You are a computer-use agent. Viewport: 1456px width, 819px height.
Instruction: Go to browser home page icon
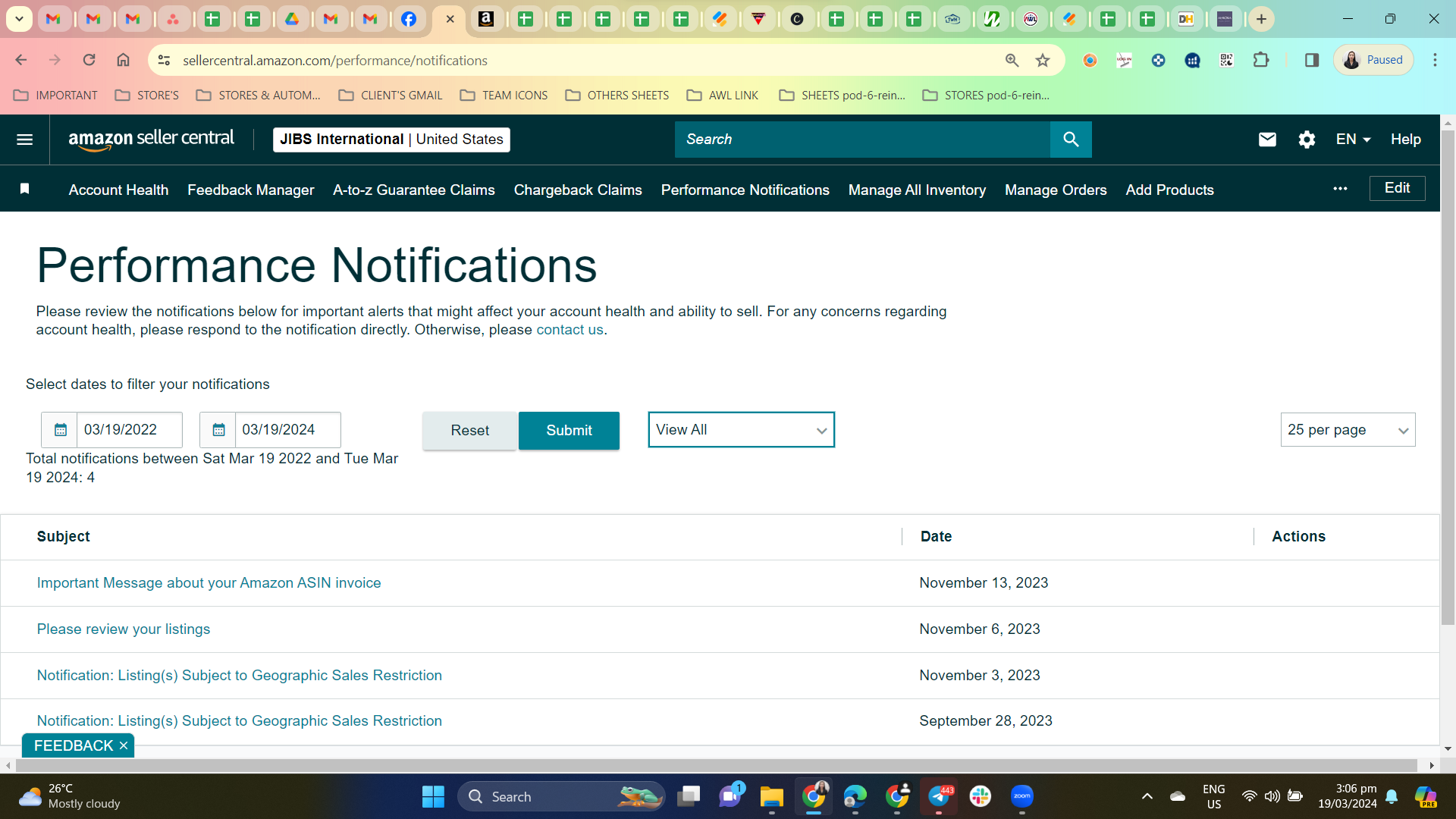pyautogui.click(x=123, y=60)
